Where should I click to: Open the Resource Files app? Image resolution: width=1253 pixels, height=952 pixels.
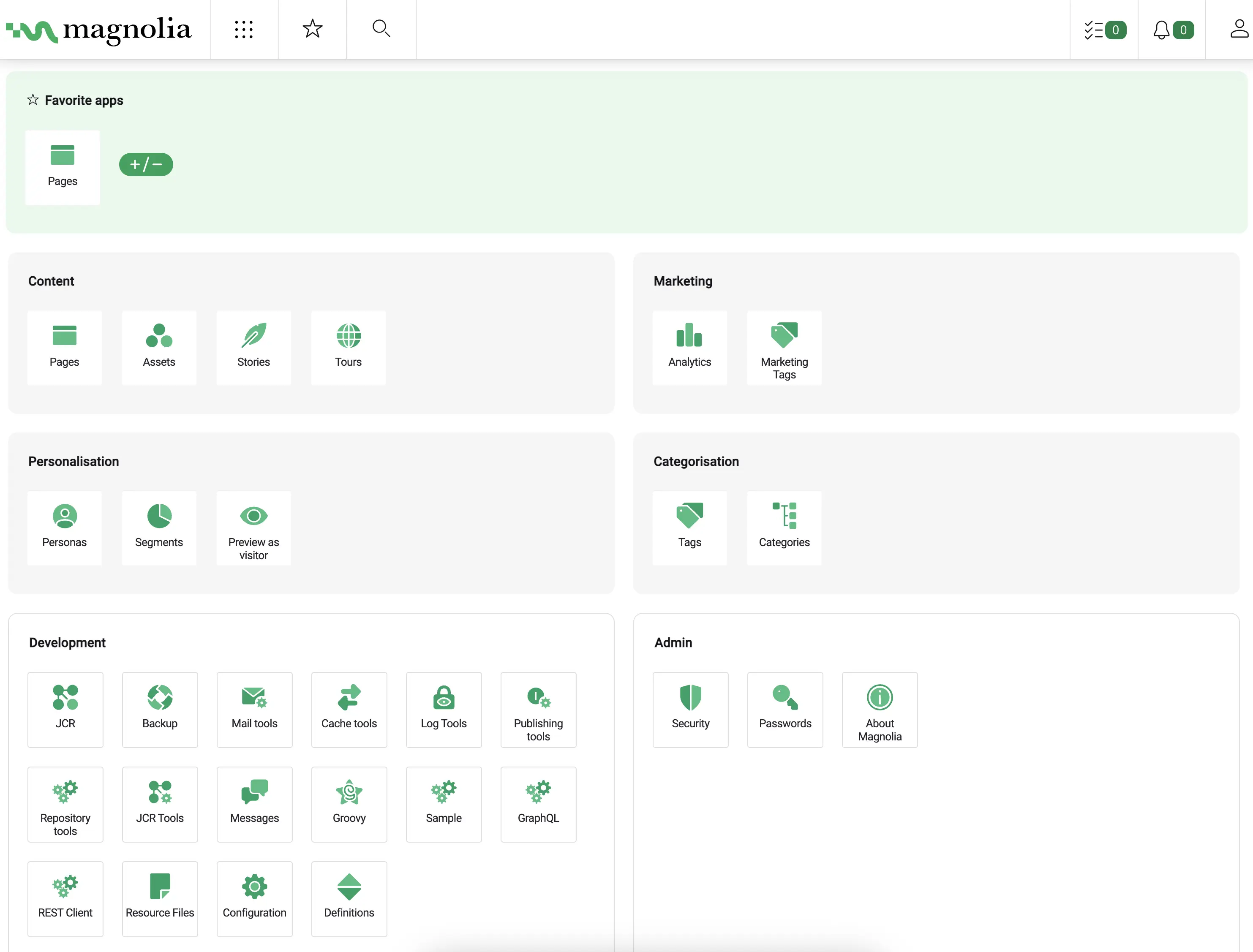160,899
